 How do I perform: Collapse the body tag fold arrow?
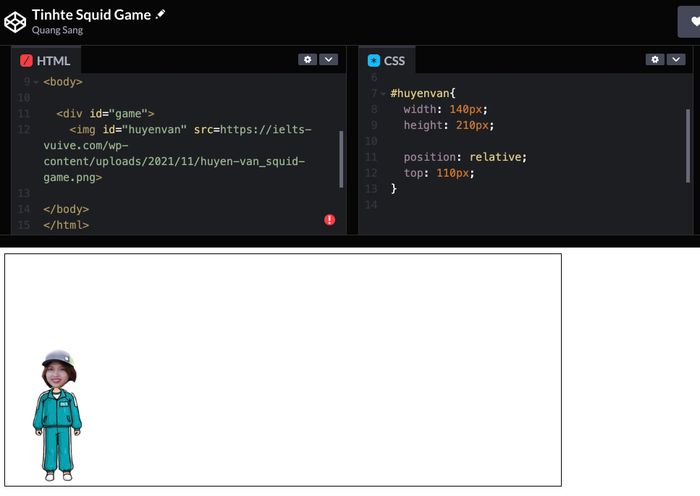click(x=36, y=82)
